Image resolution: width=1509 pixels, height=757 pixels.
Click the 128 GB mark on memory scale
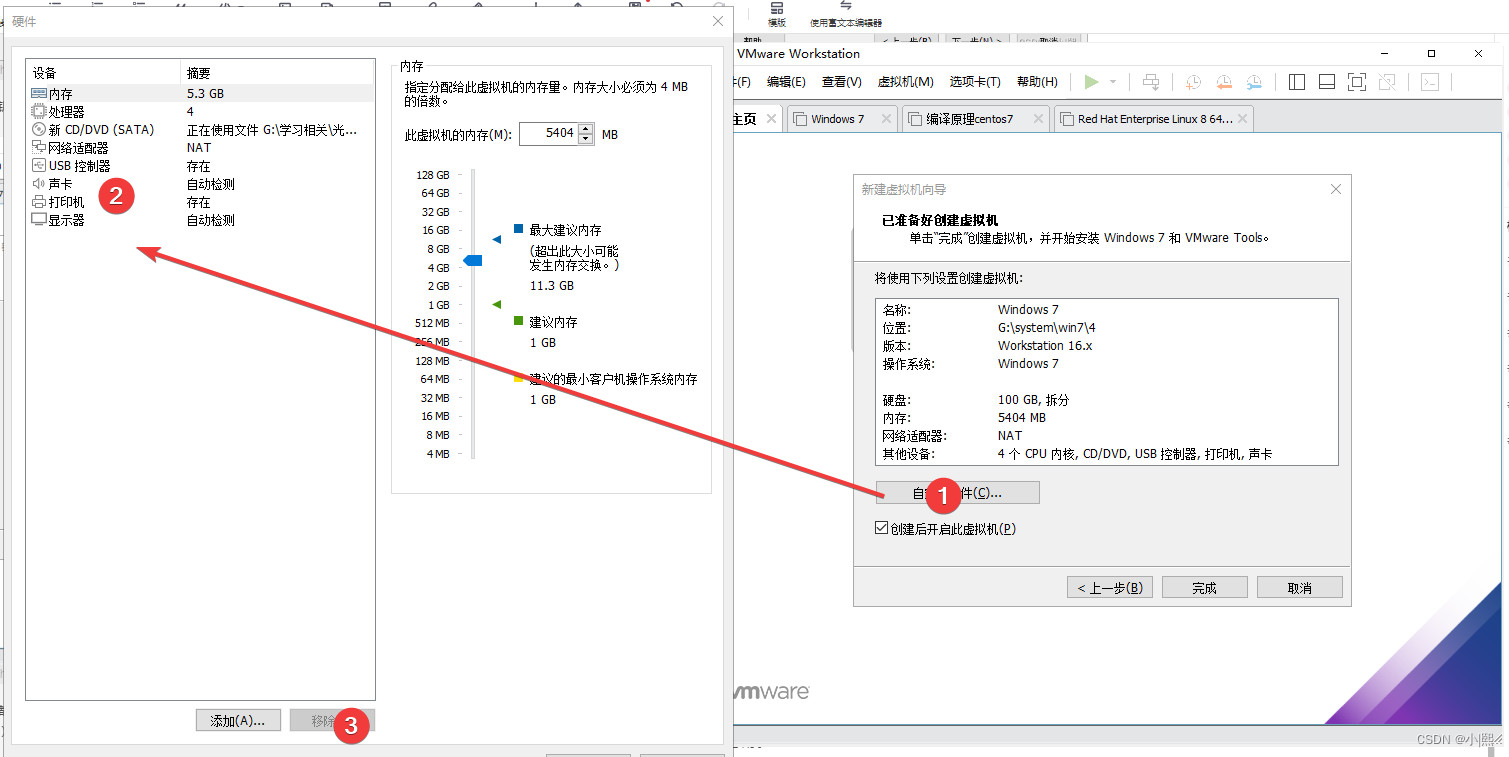[433, 175]
